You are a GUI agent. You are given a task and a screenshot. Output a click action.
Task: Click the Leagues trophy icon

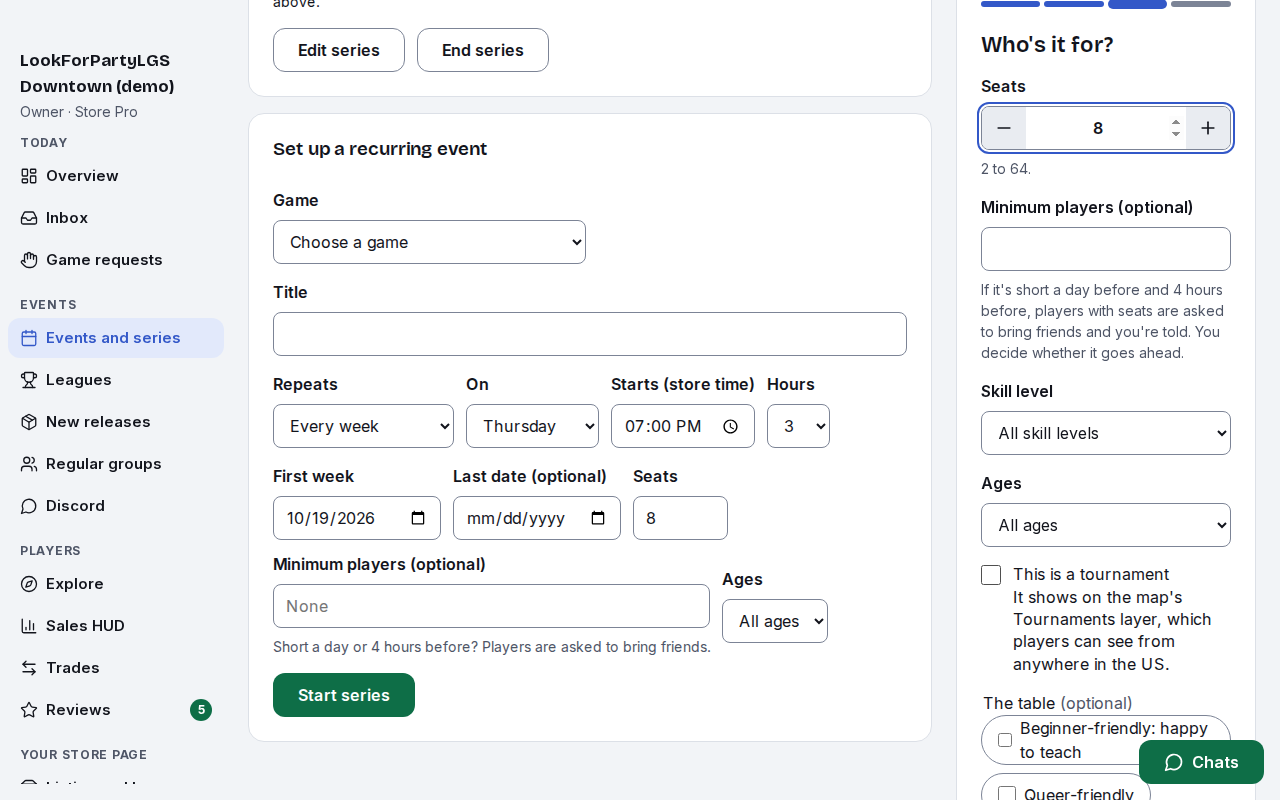[x=29, y=380]
